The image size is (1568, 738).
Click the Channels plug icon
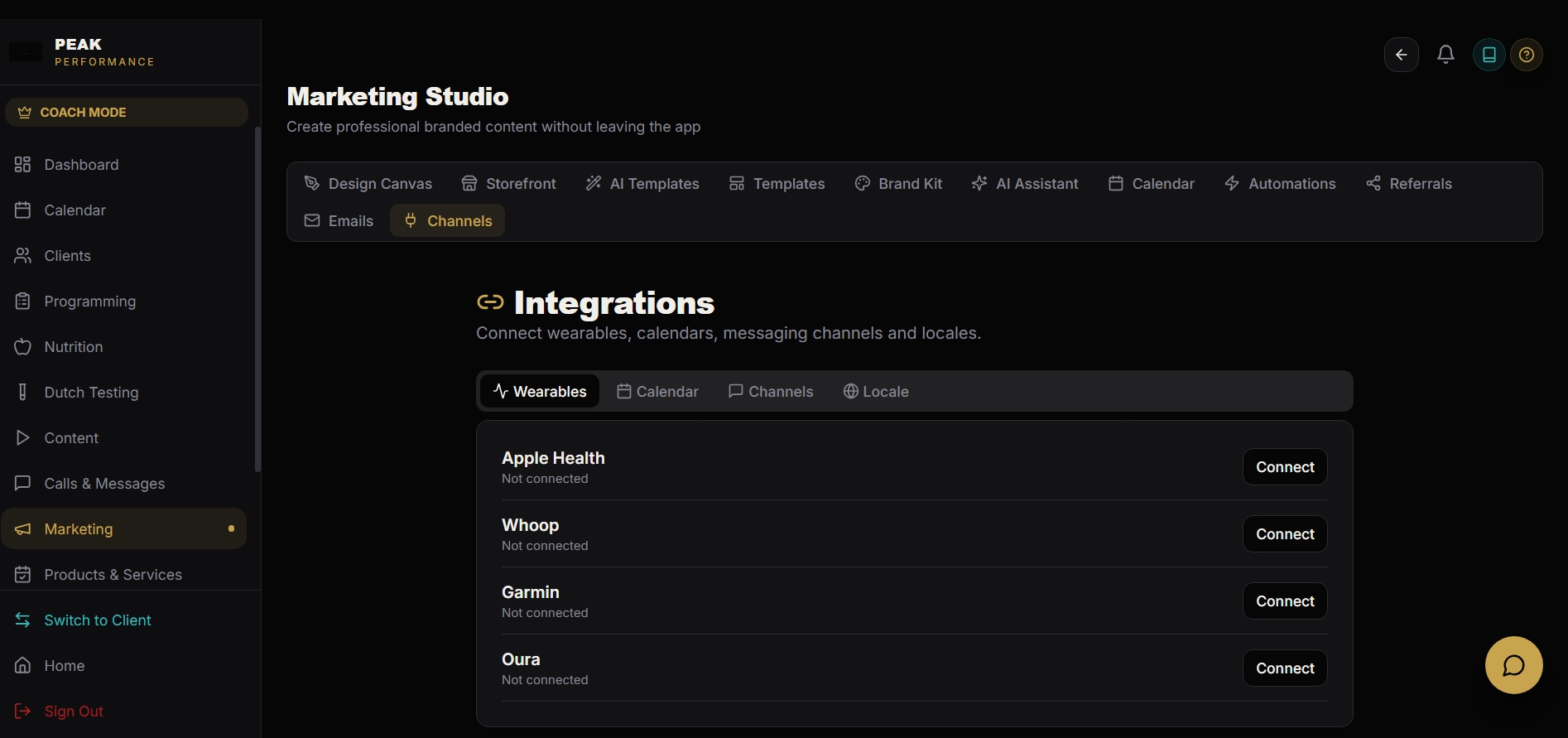pyautogui.click(x=411, y=220)
